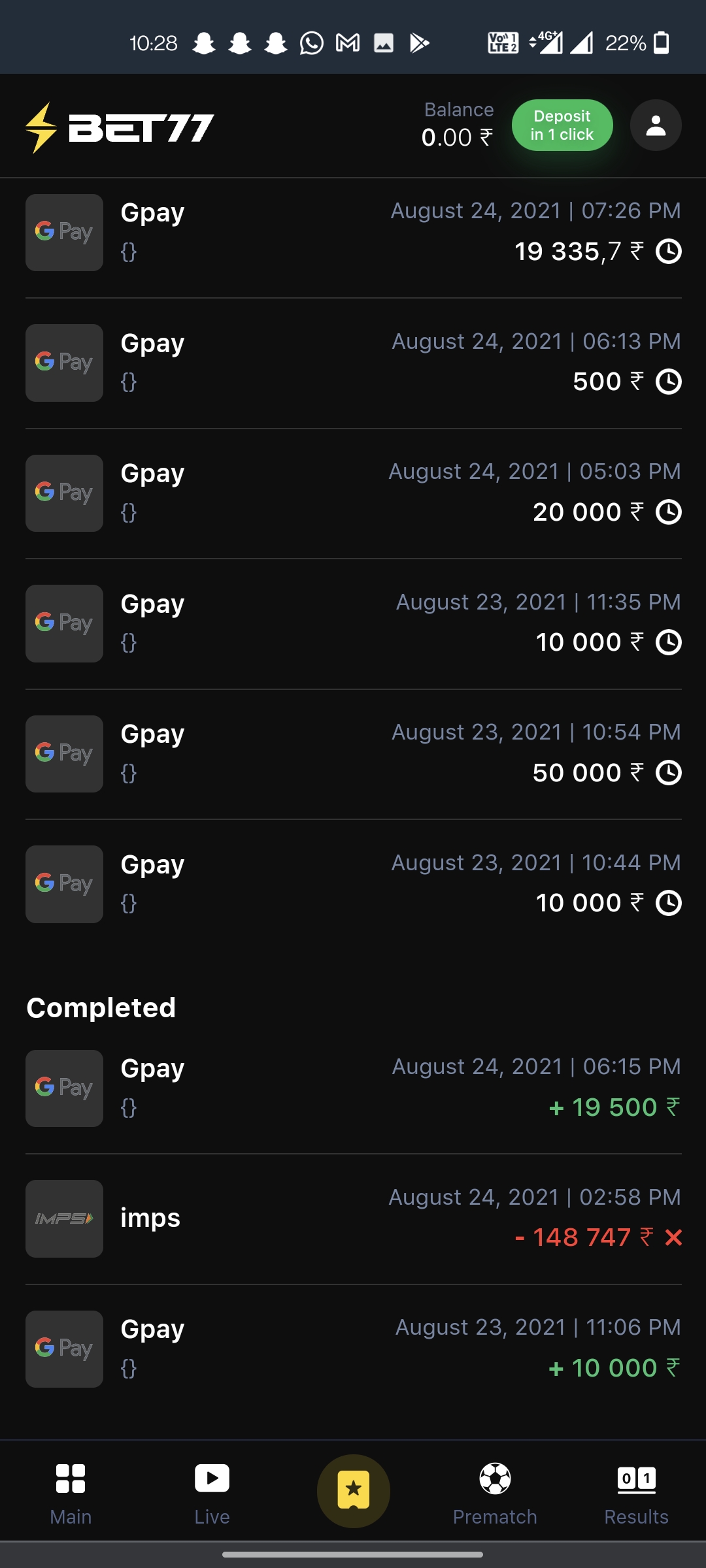The width and height of the screenshot is (706, 1568).
Task: Open the August 23 11:35 PM Gpay transaction
Action: (x=353, y=623)
